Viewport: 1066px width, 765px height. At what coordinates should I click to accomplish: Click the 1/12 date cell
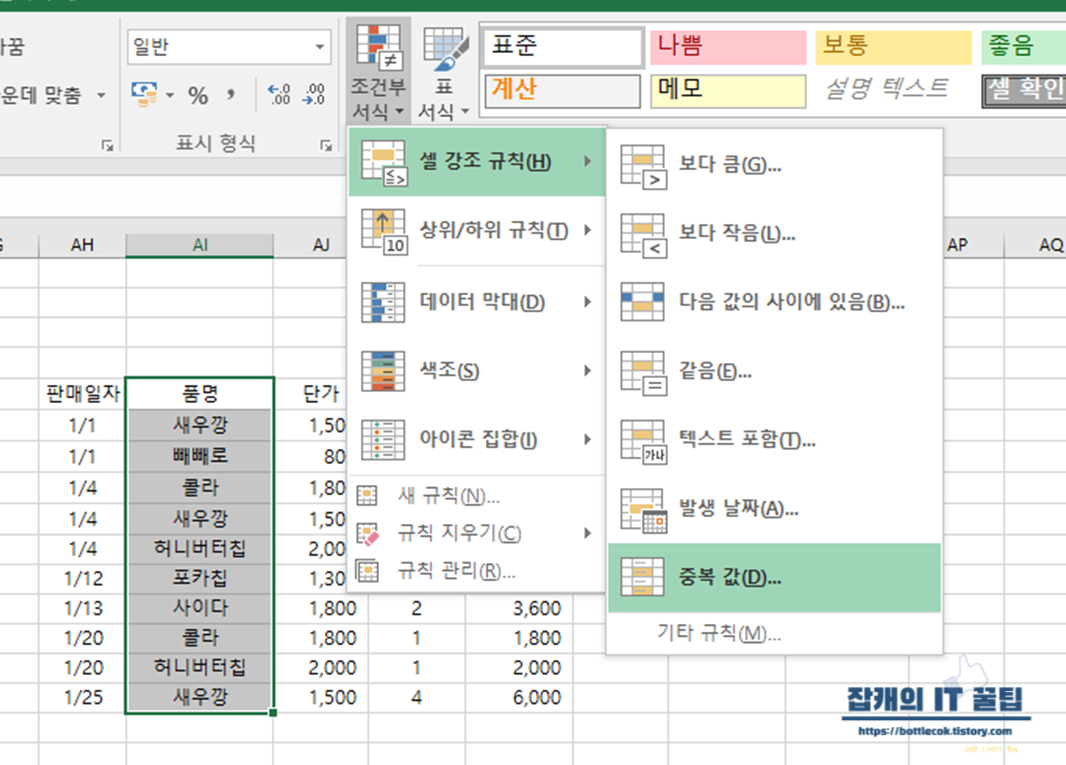pyautogui.click(x=82, y=579)
